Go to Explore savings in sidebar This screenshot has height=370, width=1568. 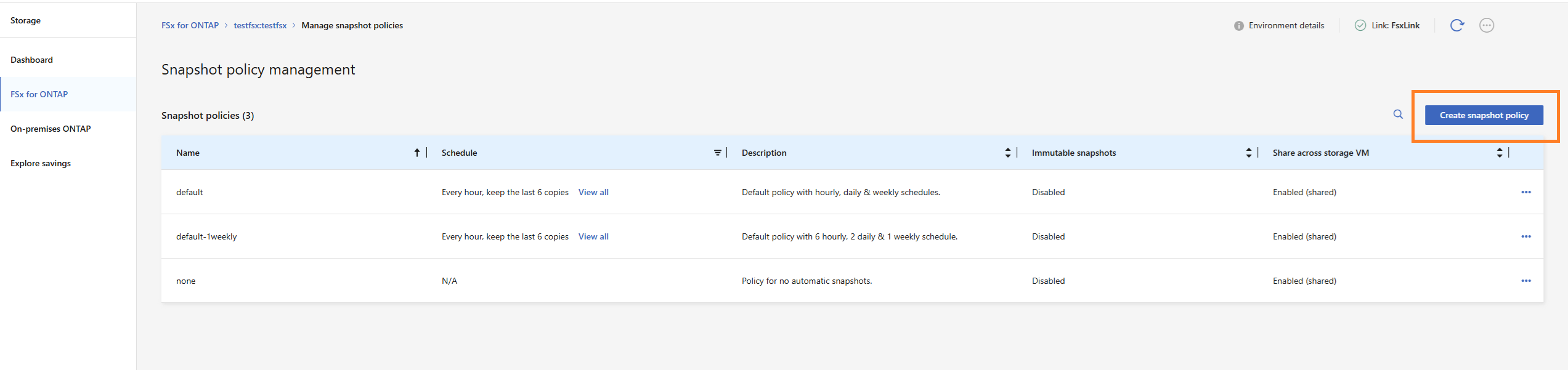pyautogui.click(x=41, y=163)
